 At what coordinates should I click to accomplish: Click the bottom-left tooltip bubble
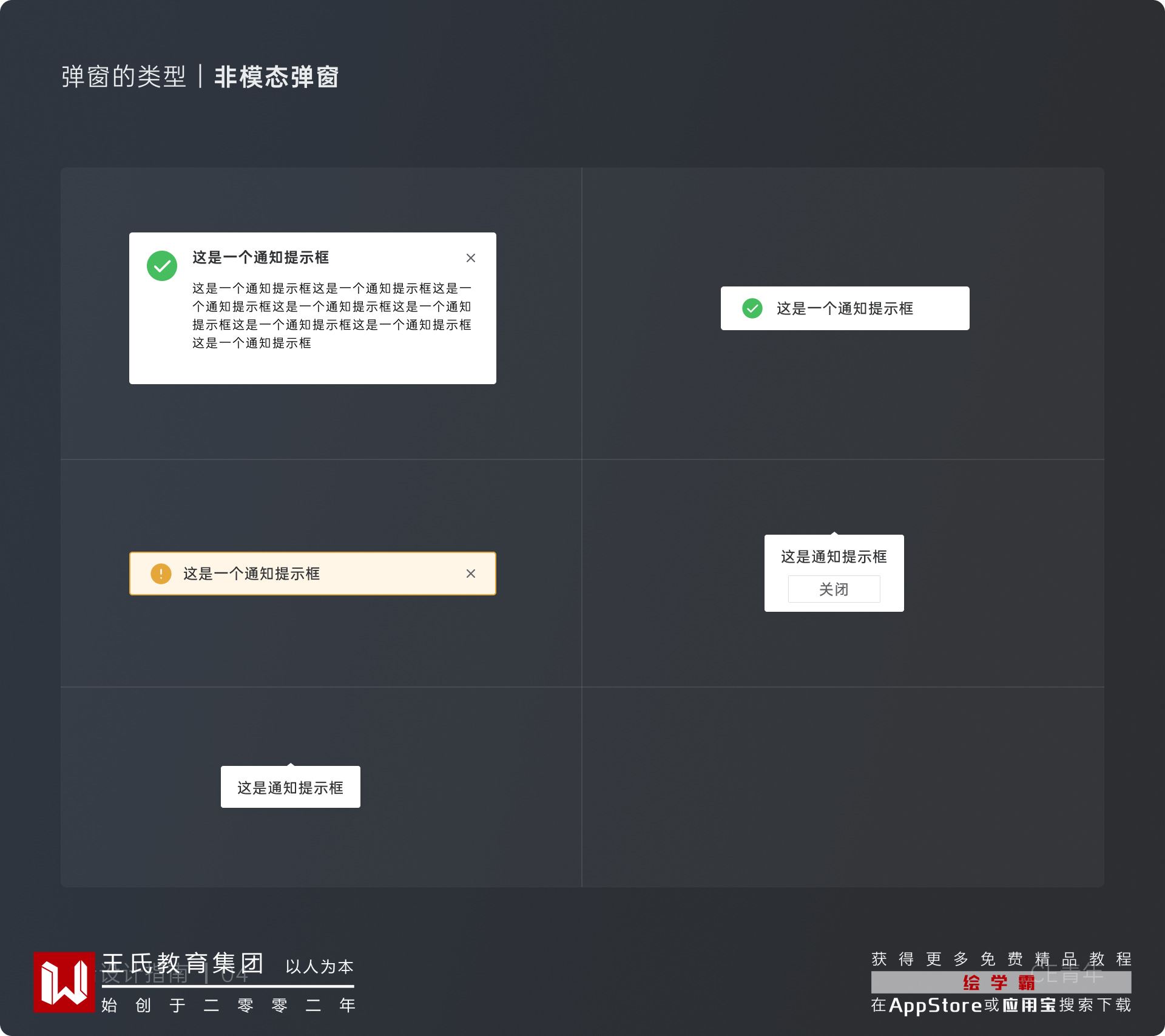290,788
